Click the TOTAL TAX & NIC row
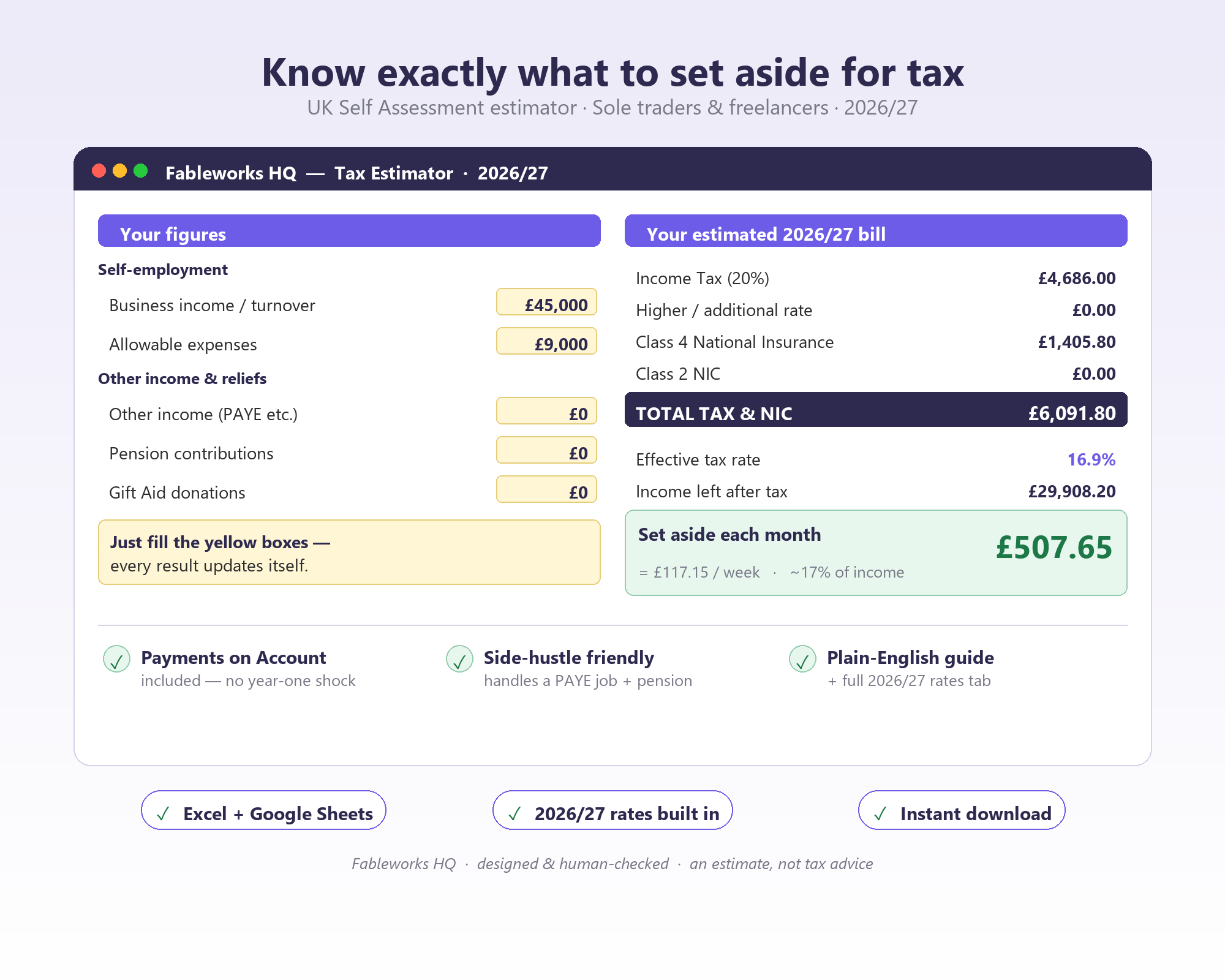The image size is (1225, 980). click(x=876, y=410)
